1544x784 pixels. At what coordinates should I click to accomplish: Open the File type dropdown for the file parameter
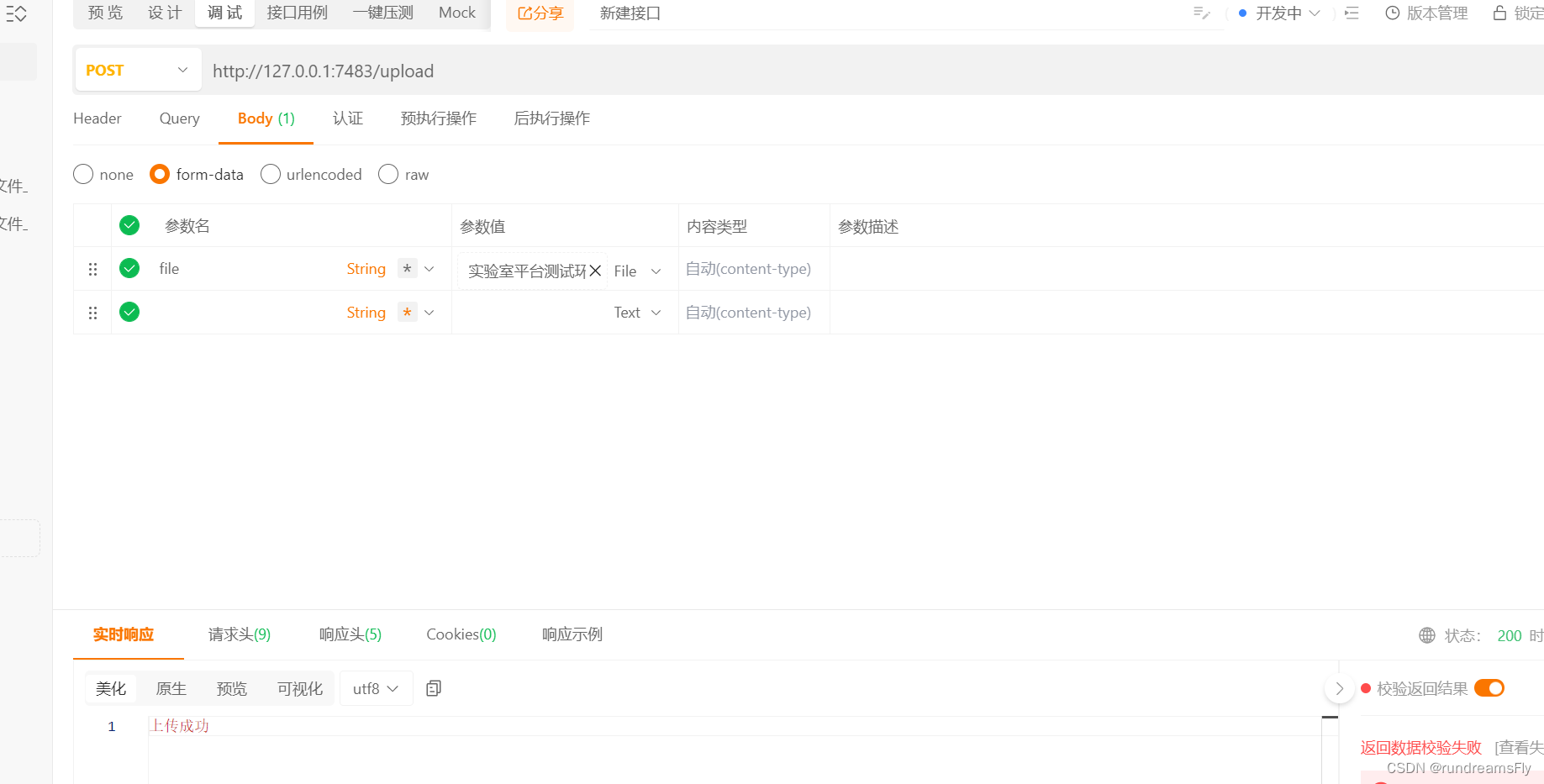tap(637, 271)
